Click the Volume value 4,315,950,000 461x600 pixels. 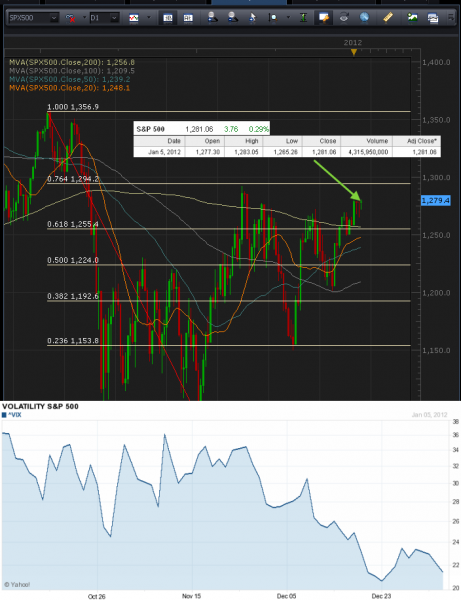click(x=368, y=152)
